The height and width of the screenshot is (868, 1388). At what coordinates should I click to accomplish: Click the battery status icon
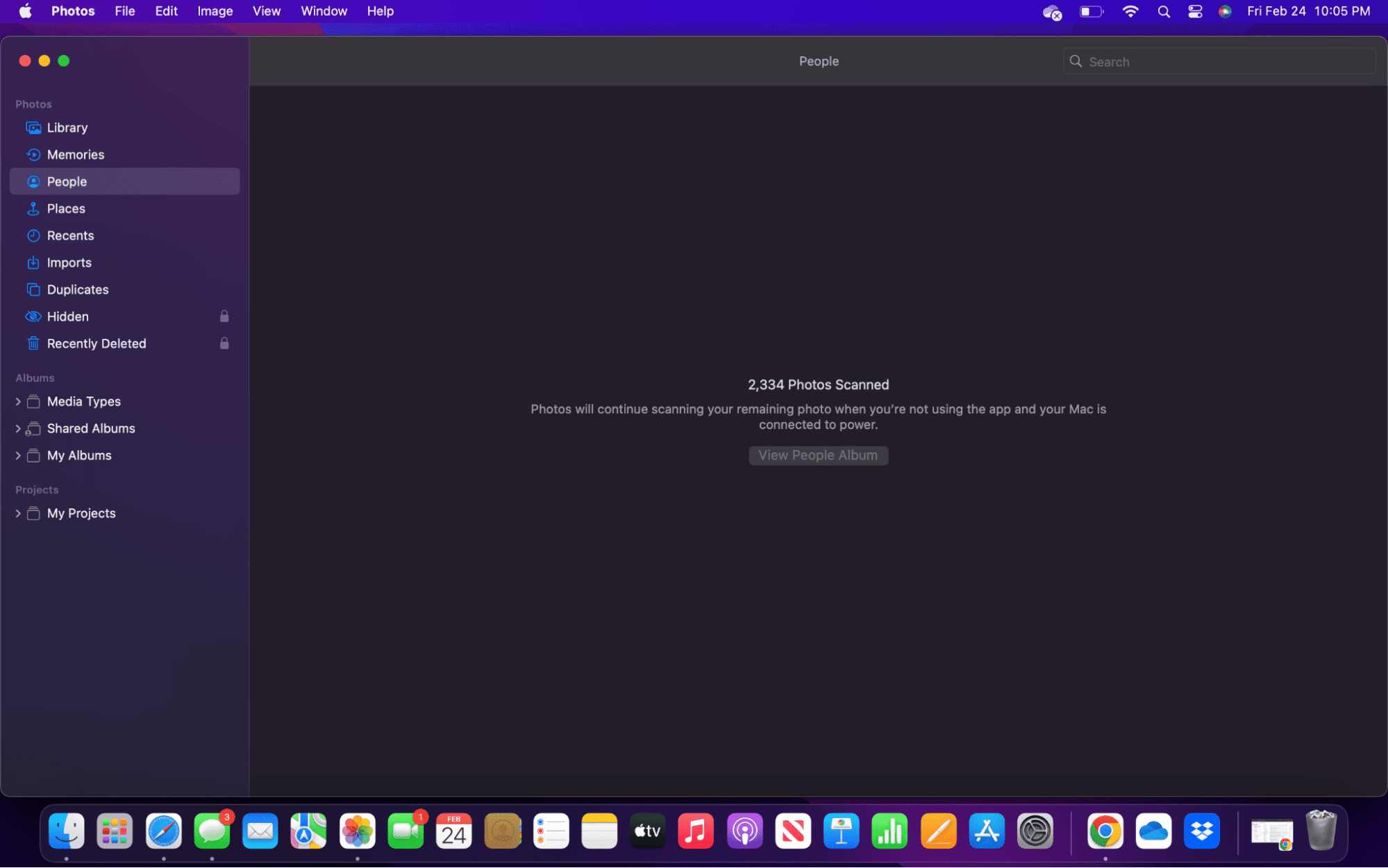1092,11
